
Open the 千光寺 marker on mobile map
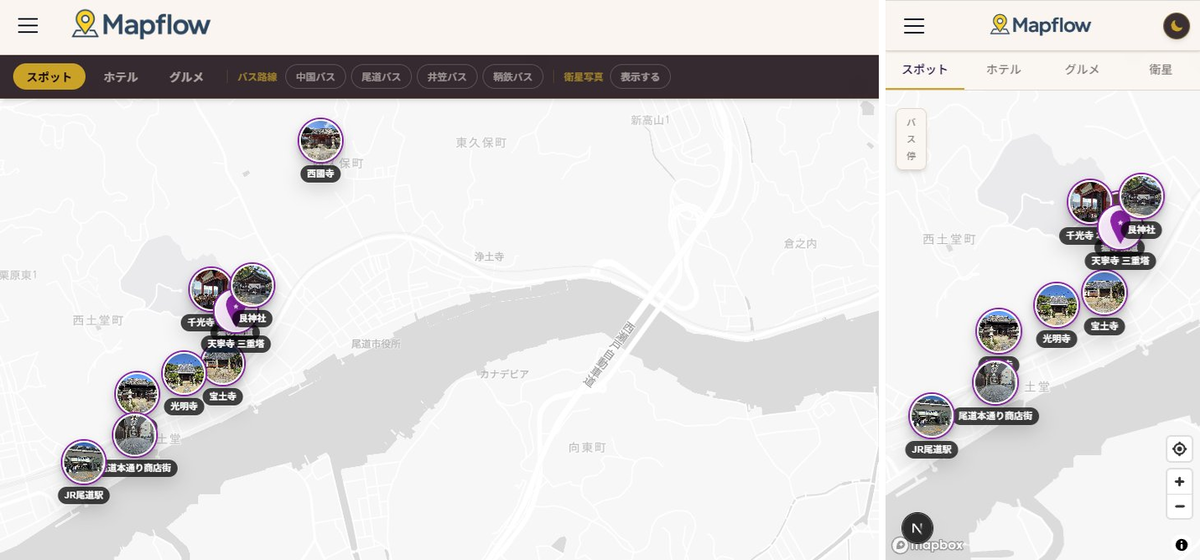click(1088, 202)
